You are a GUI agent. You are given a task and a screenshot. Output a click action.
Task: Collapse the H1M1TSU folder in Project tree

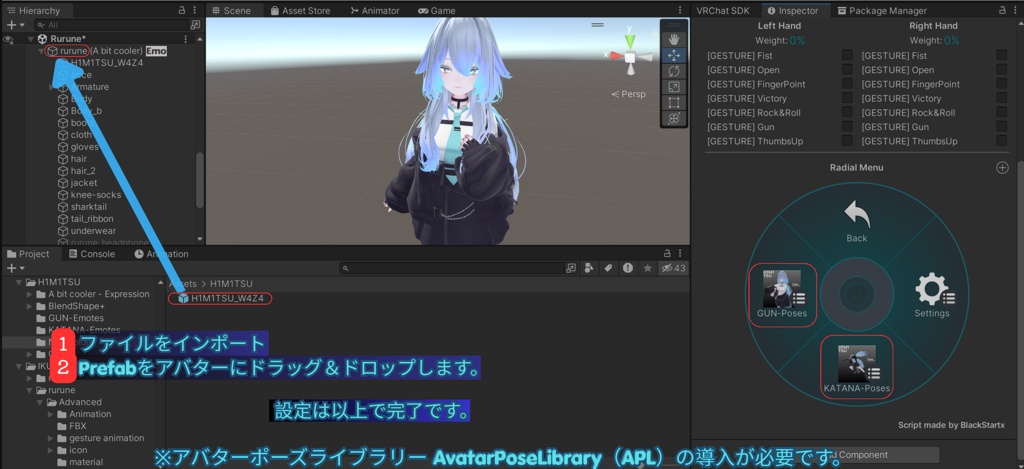coord(19,282)
